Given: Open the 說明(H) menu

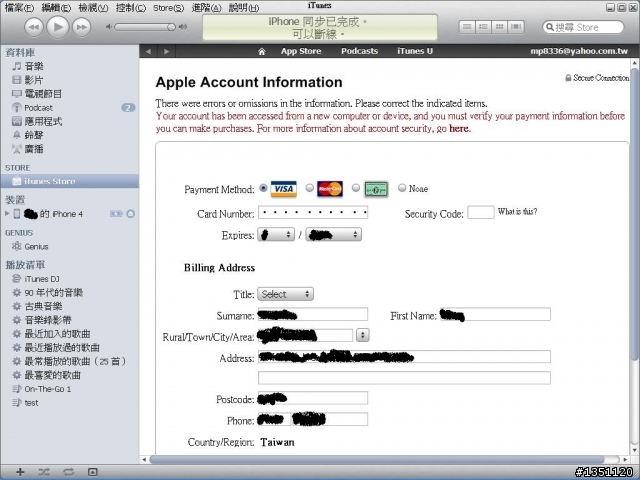Looking at the screenshot, I should (244, 8).
